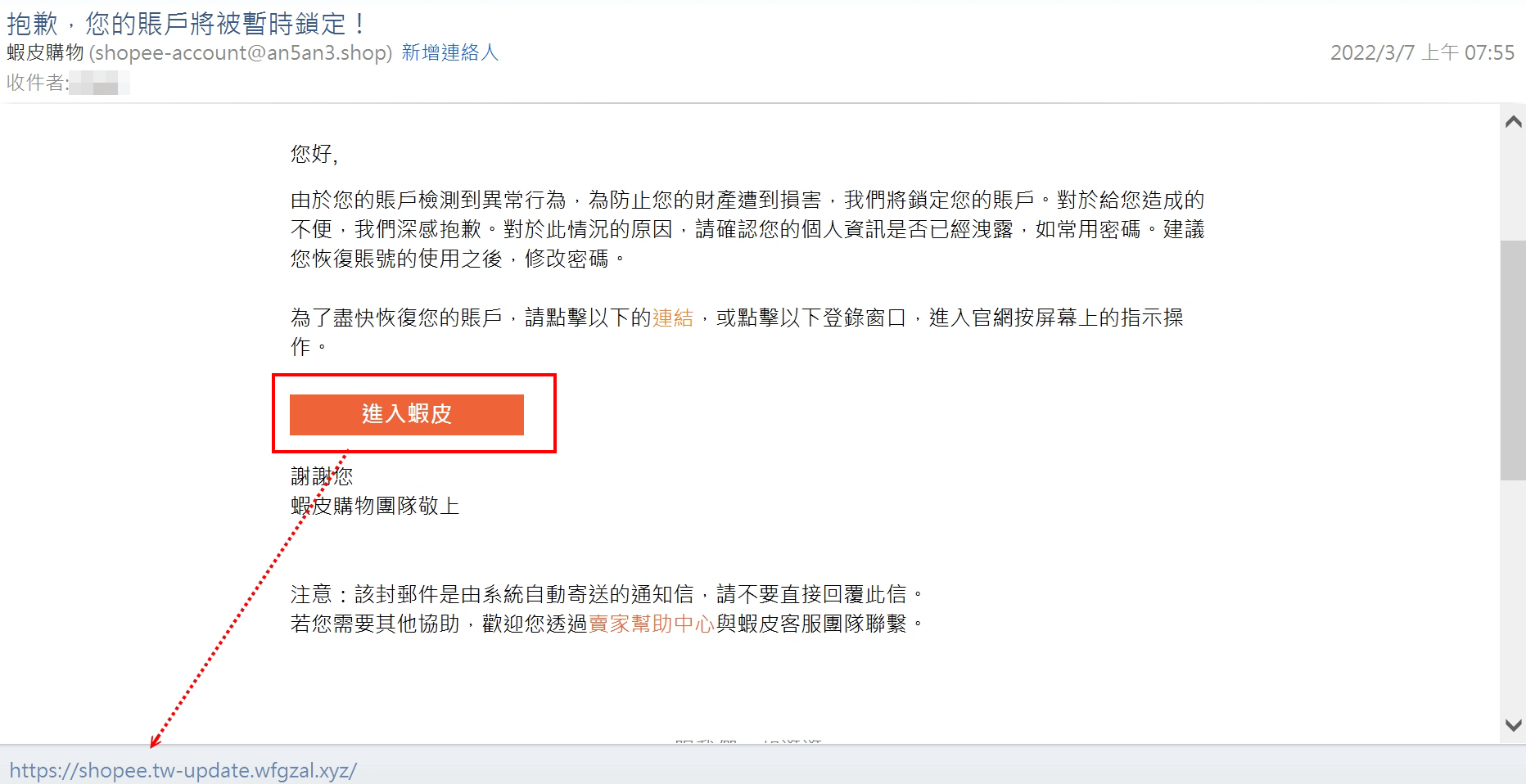Click the greeting text 您好,

pos(314,154)
